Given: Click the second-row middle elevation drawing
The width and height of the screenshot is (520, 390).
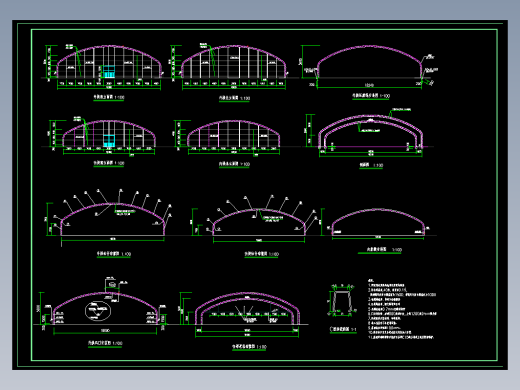Looking at the screenshot, I should pyautogui.click(x=228, y=138).
